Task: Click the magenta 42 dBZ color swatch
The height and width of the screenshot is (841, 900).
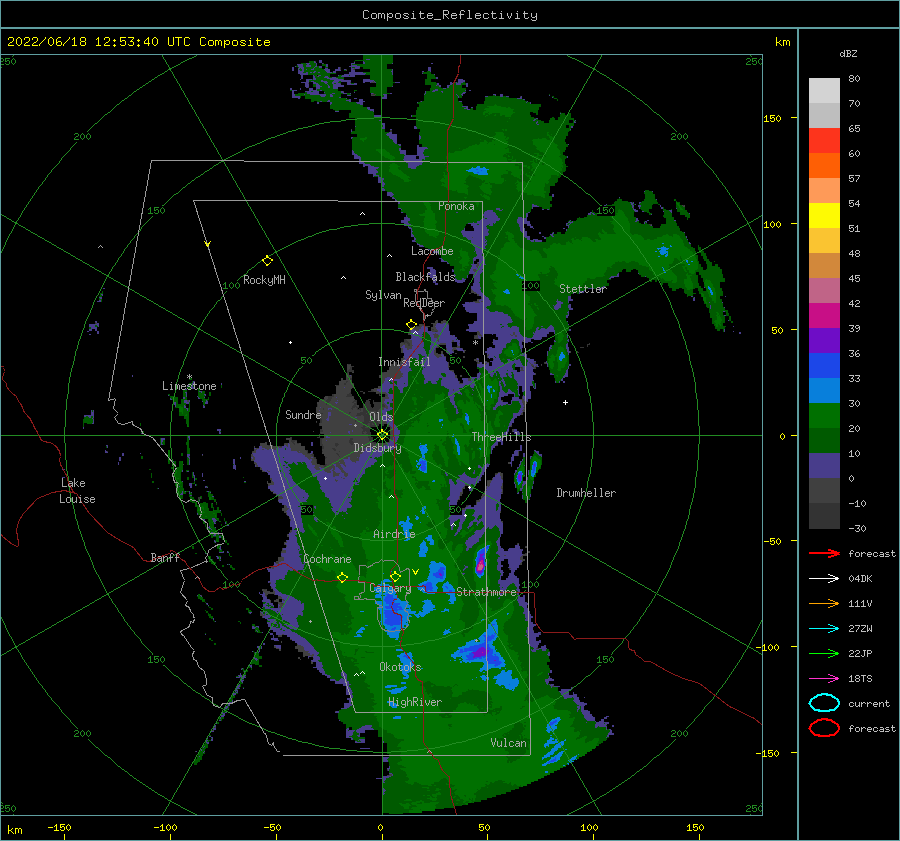Action: pos(824,316)
